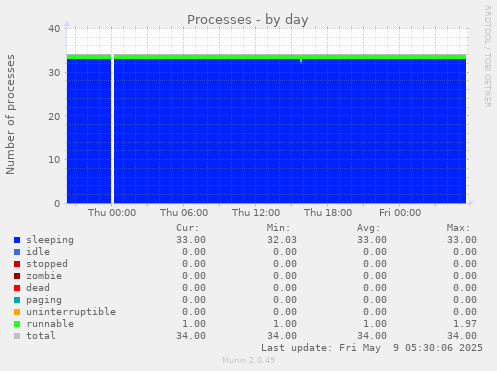Image resolution: width=497 pixels, height=371 pixels.
Task: Click the bright red dead swatch
Action: click(17, 288)
